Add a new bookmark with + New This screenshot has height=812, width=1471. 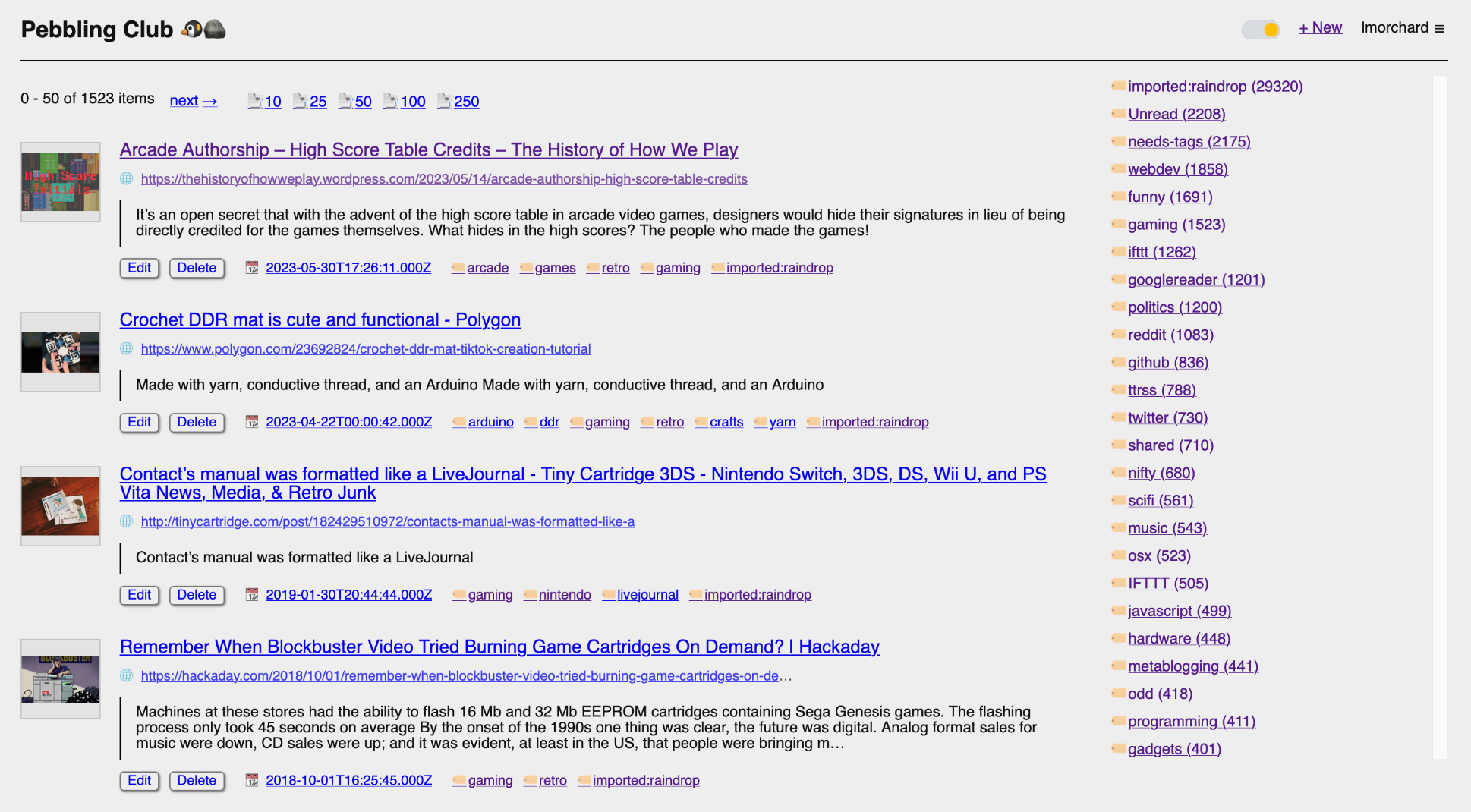click(x=1320, y=28)
